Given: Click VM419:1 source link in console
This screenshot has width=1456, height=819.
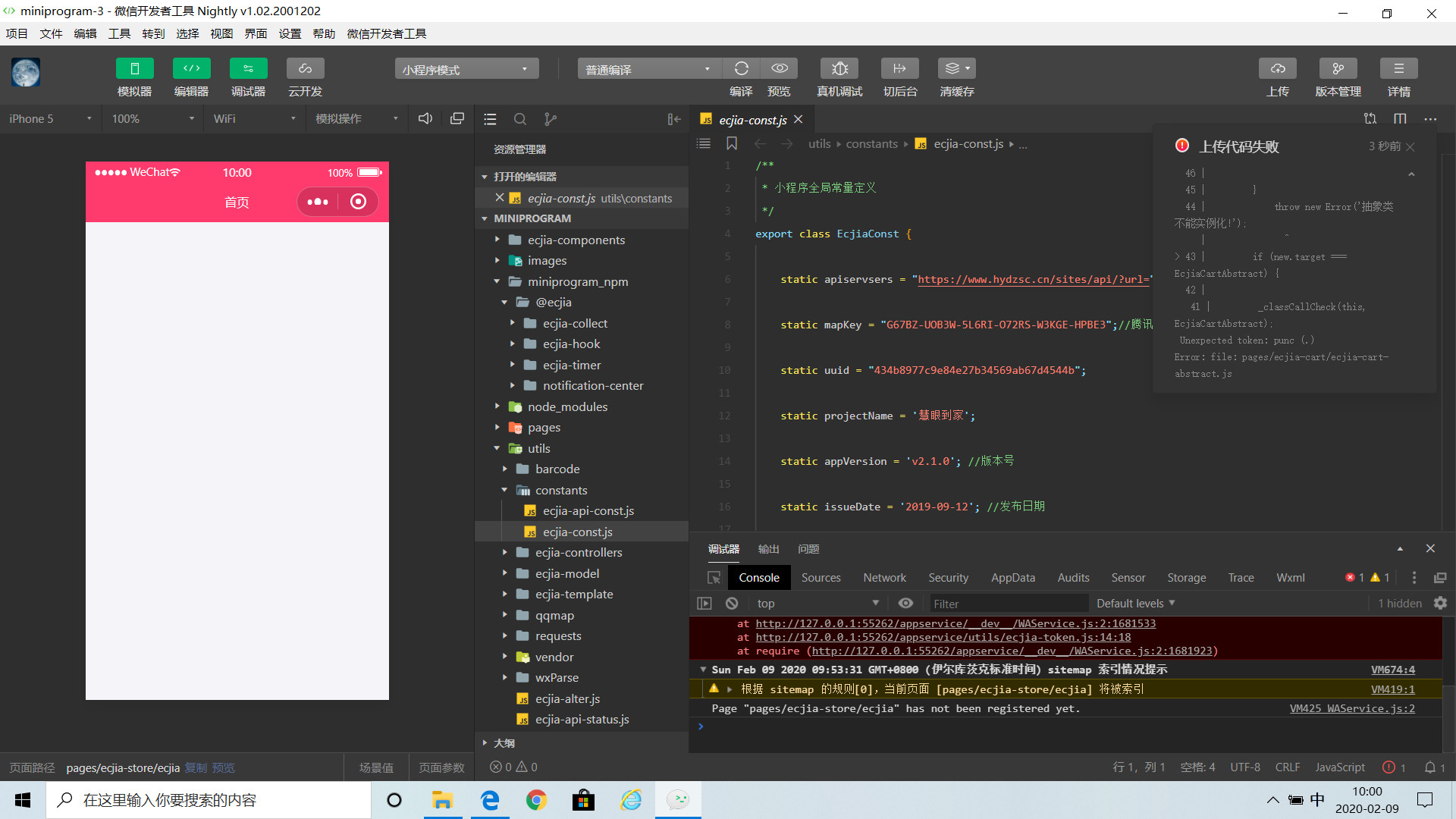Looking at the screenshot, I should coord(1392,689).
